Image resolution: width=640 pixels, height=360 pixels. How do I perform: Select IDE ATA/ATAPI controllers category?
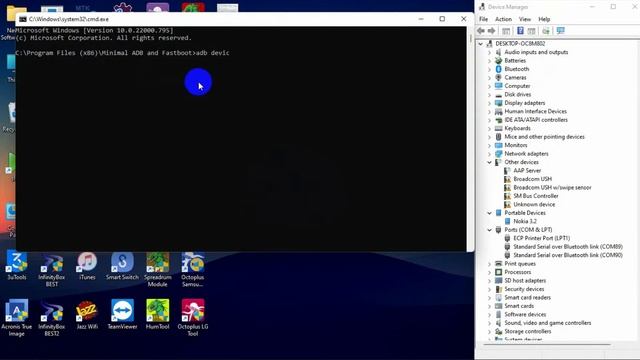[x=536, y=120]
